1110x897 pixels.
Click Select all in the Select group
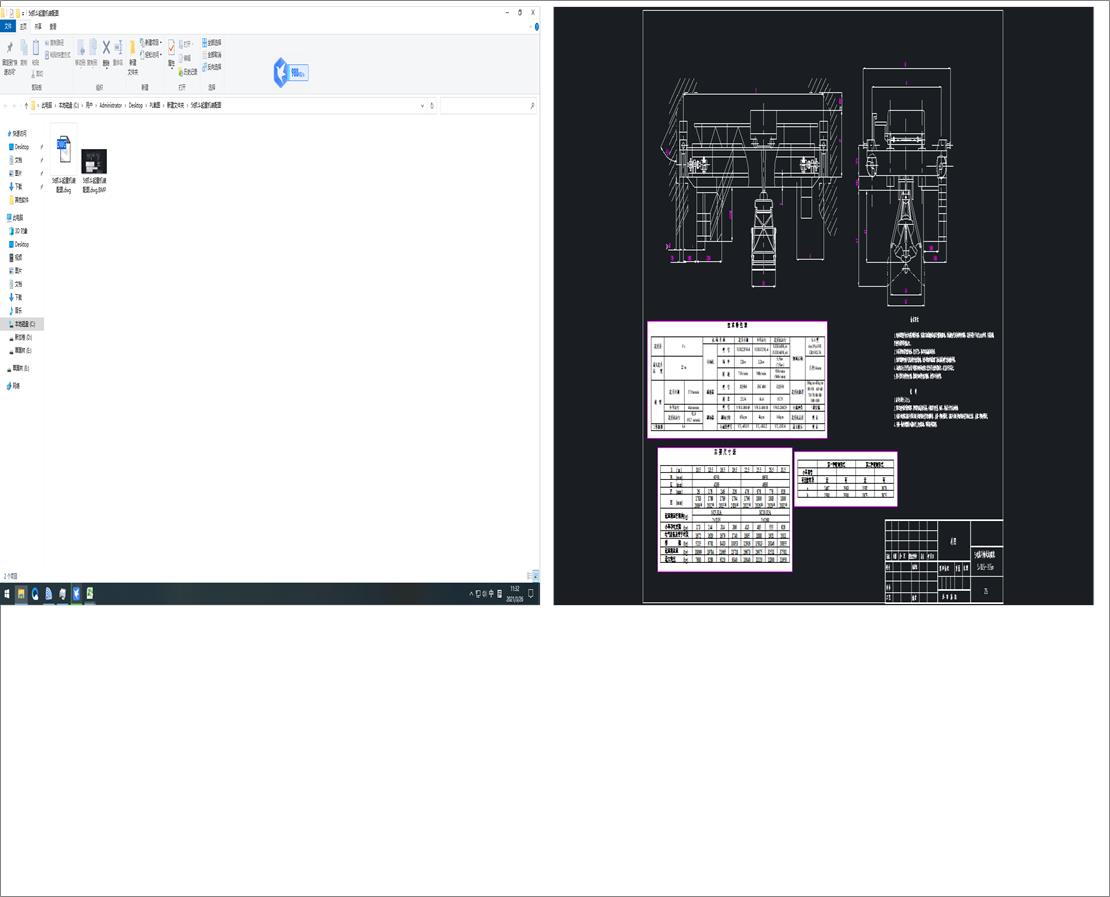tap(212, 42)
